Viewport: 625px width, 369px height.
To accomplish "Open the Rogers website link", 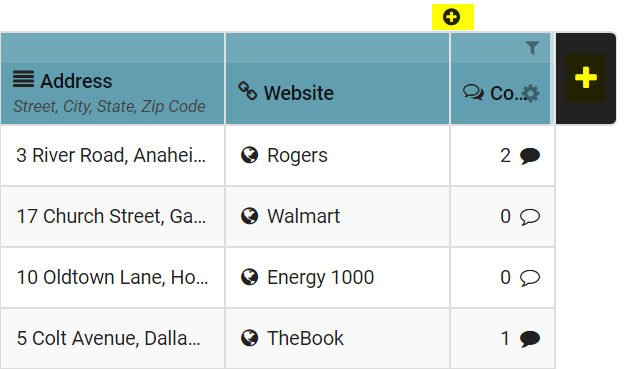I will pos(297,155).
